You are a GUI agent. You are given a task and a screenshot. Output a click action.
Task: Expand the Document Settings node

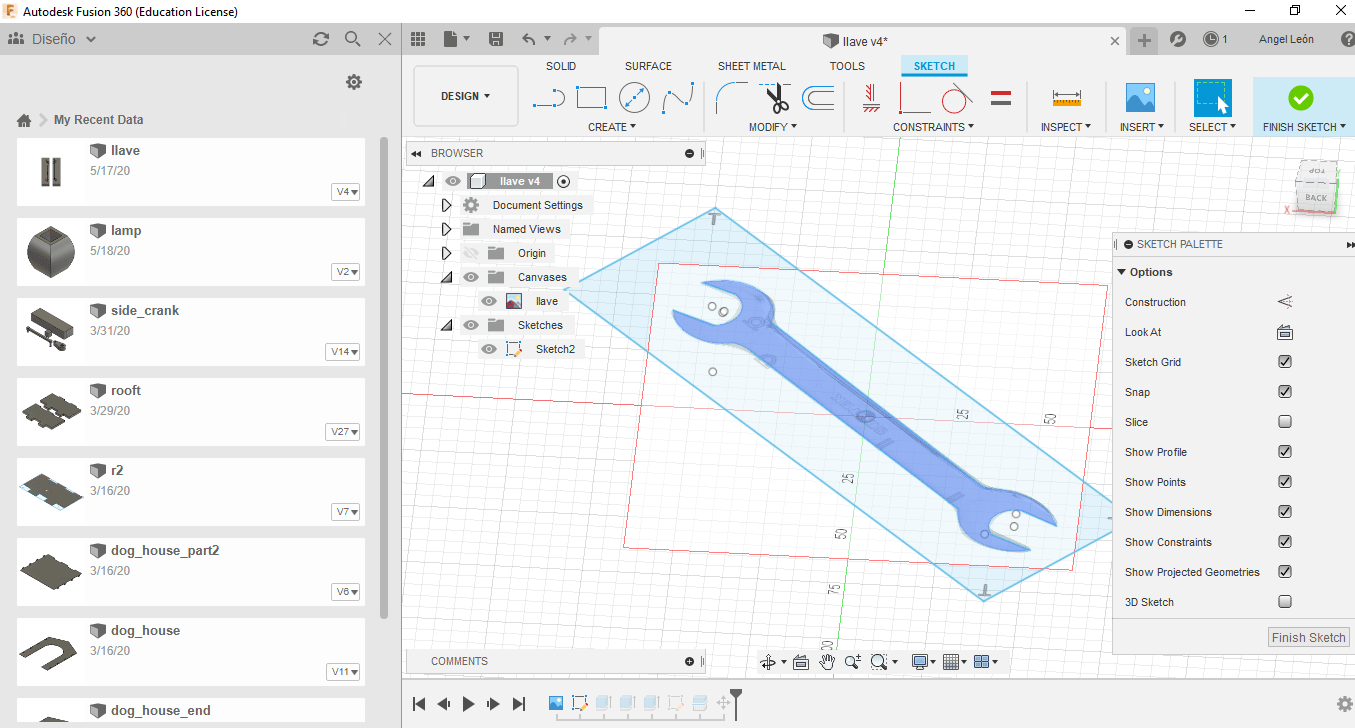pyautogui.click(x=447, y=205)
